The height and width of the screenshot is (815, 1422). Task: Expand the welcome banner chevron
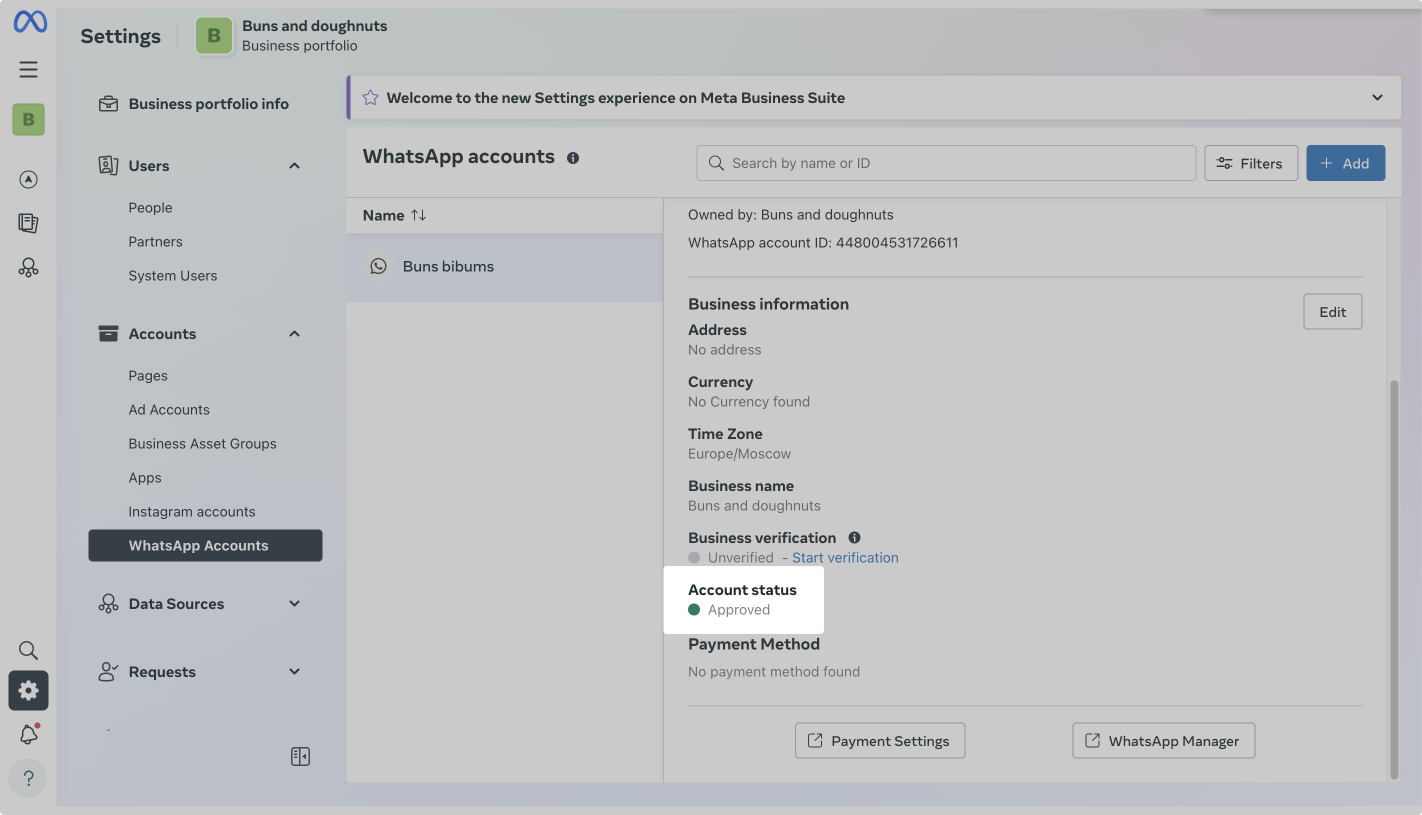1377,98
